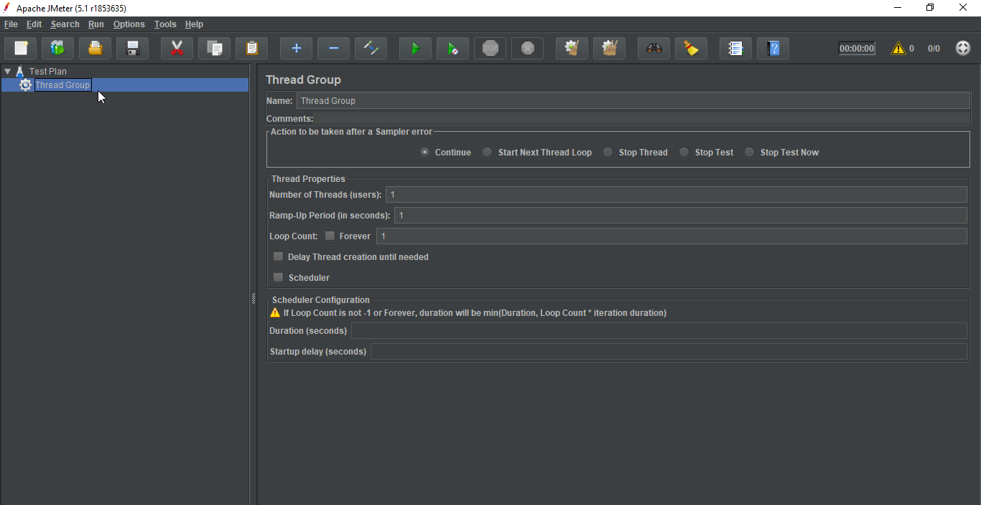Click the Thread Group gear icon

pos(25,85)
